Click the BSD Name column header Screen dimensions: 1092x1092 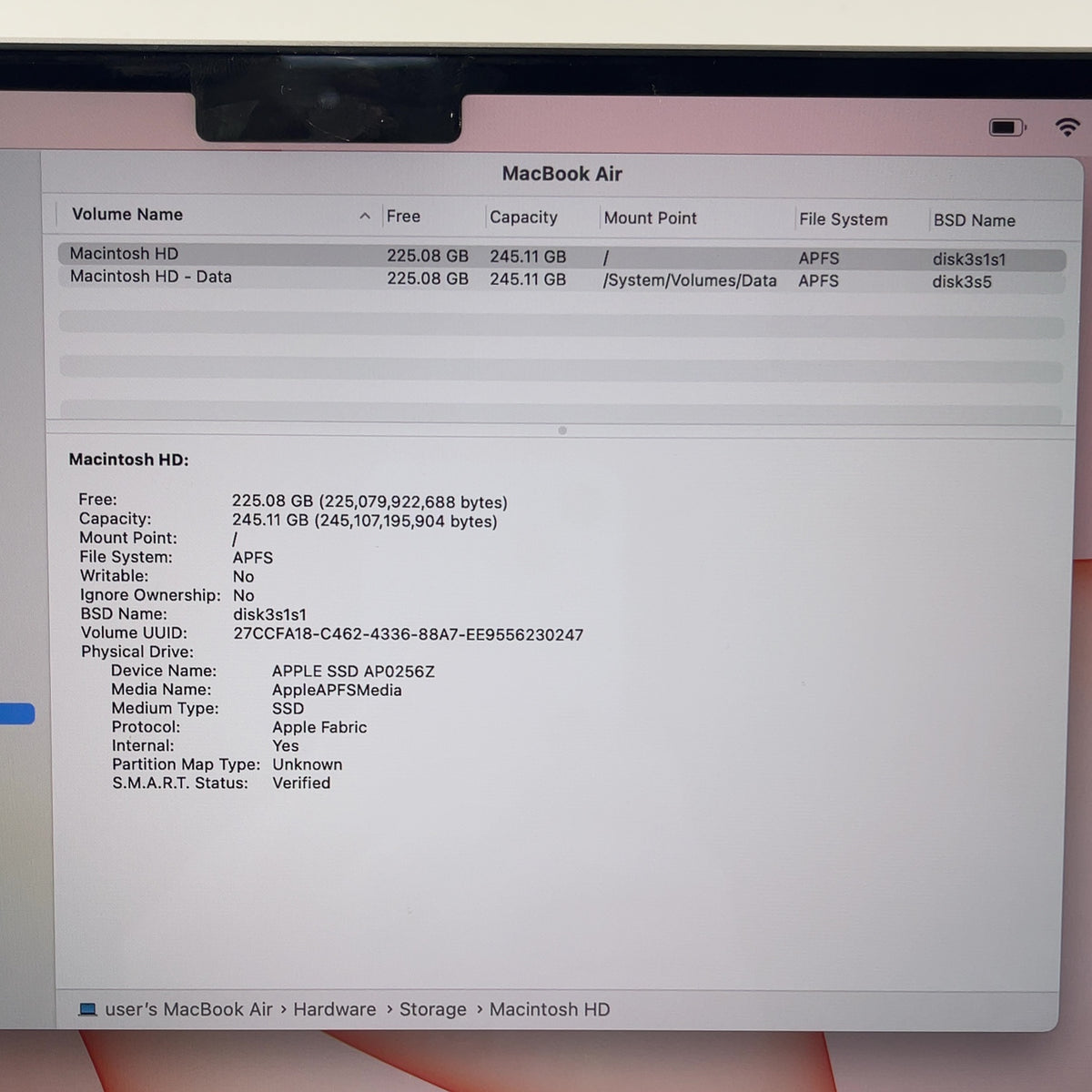tap(974, 220)
